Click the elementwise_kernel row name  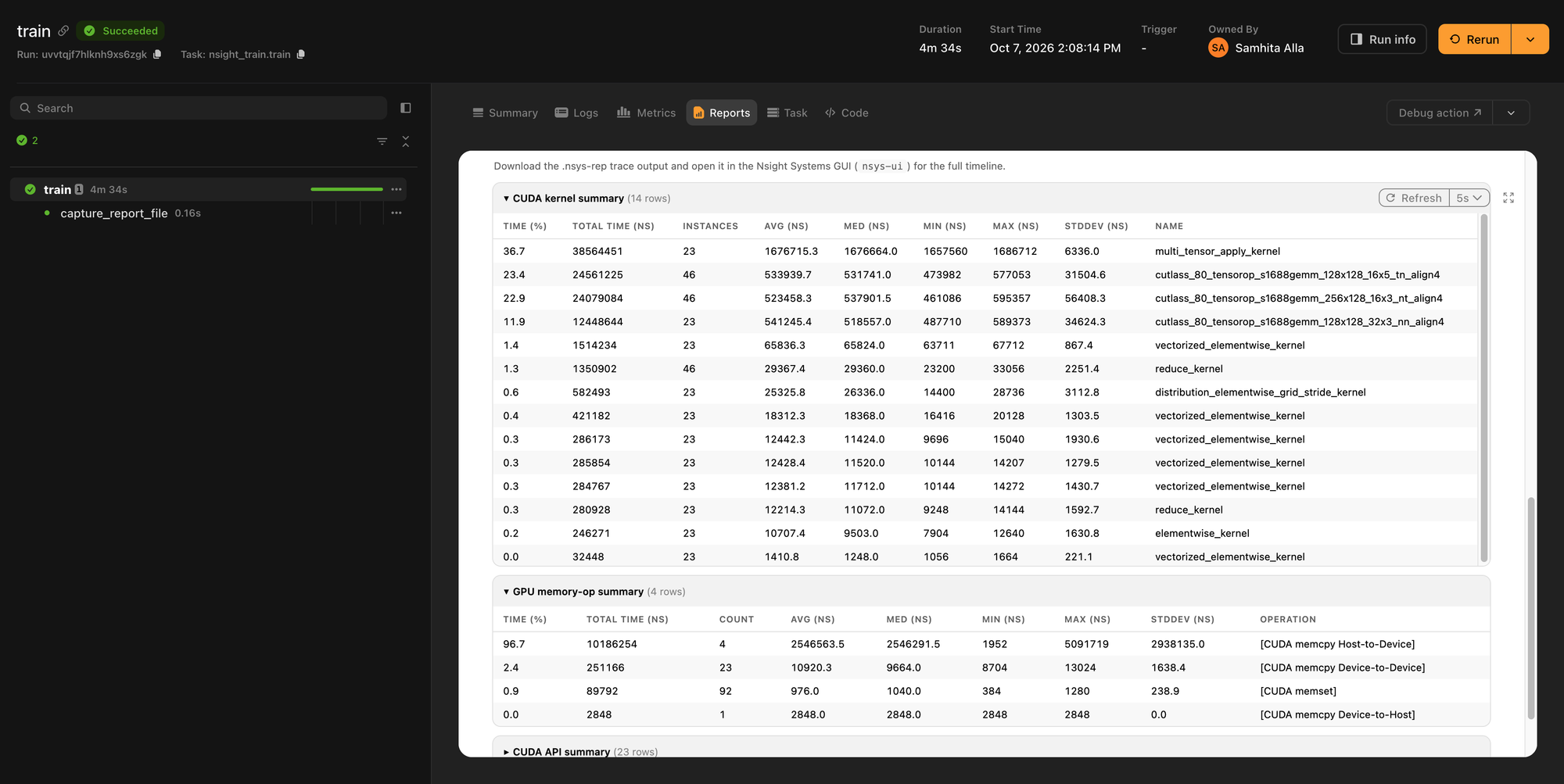[1202, 533]
